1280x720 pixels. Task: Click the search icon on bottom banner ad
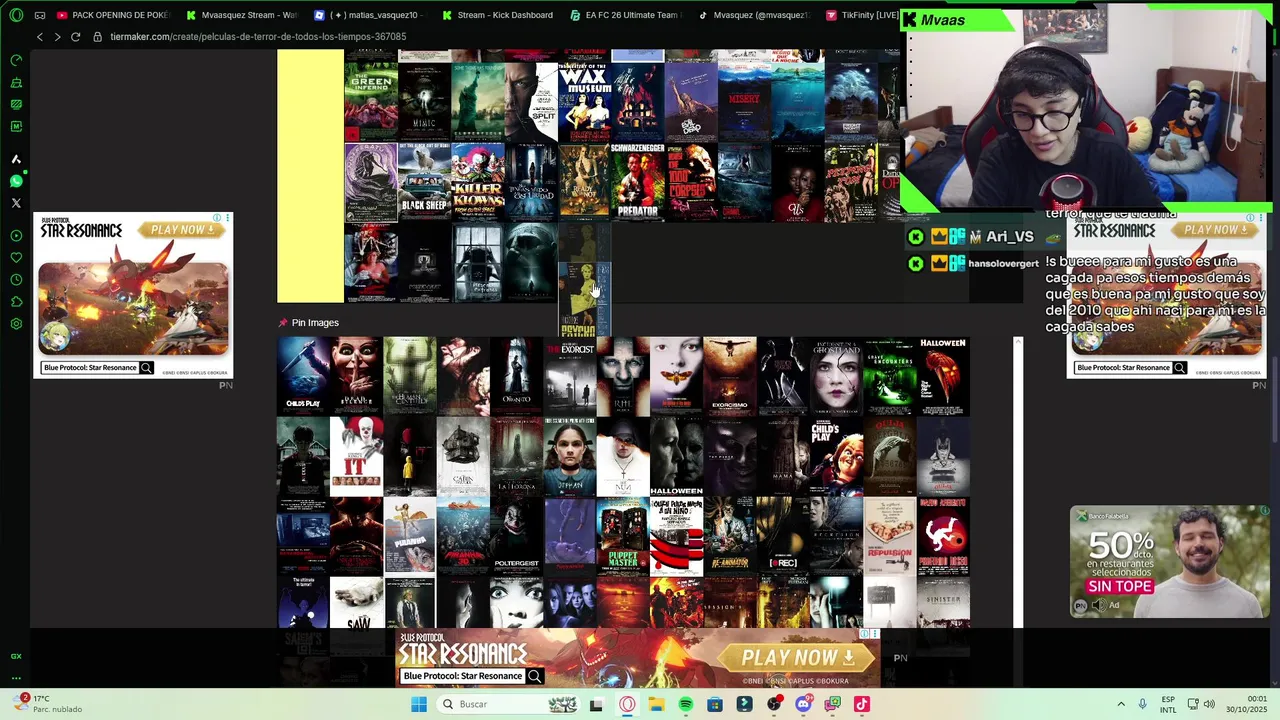(x=535, y=676)
